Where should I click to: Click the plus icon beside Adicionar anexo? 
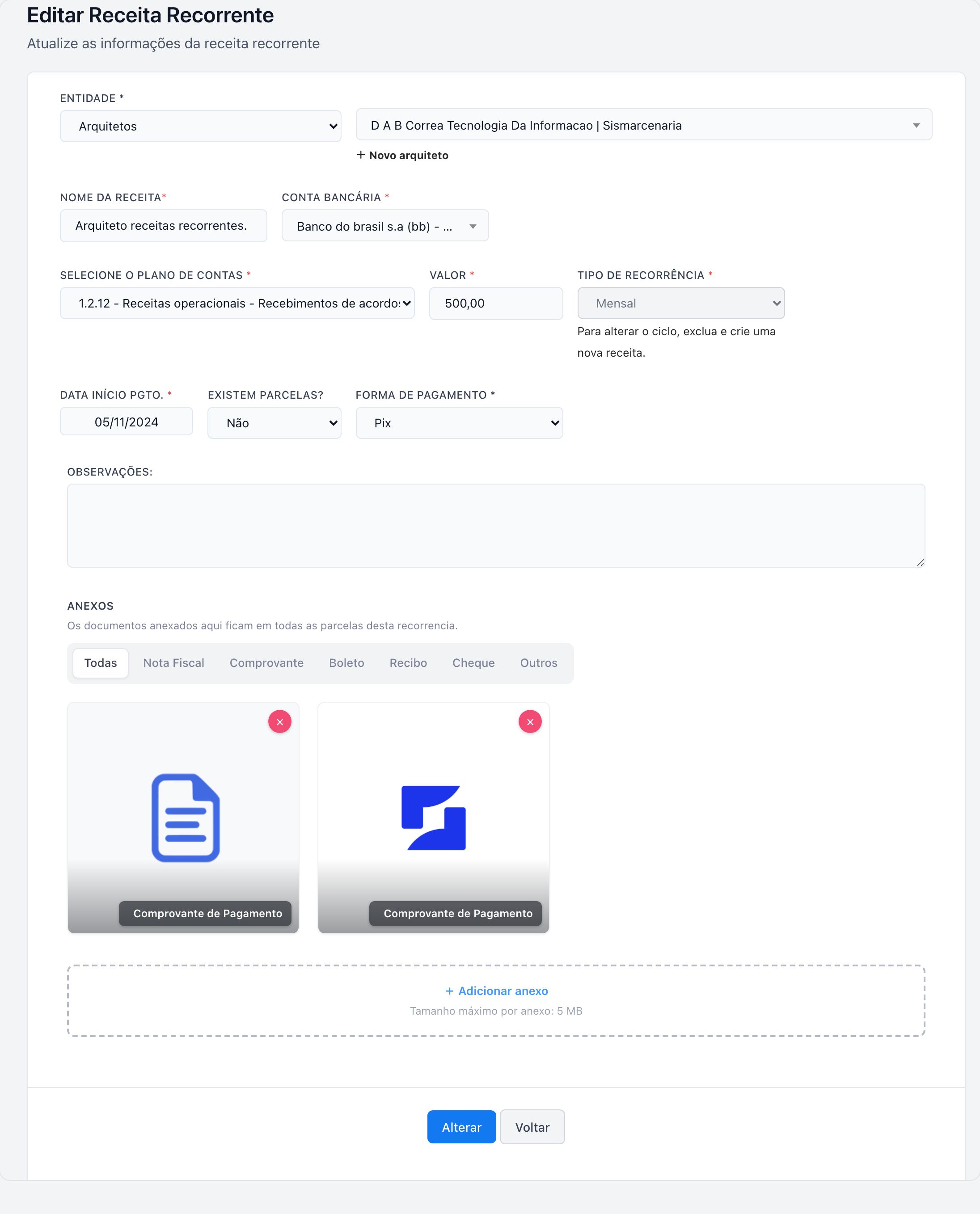coord(449,991)
